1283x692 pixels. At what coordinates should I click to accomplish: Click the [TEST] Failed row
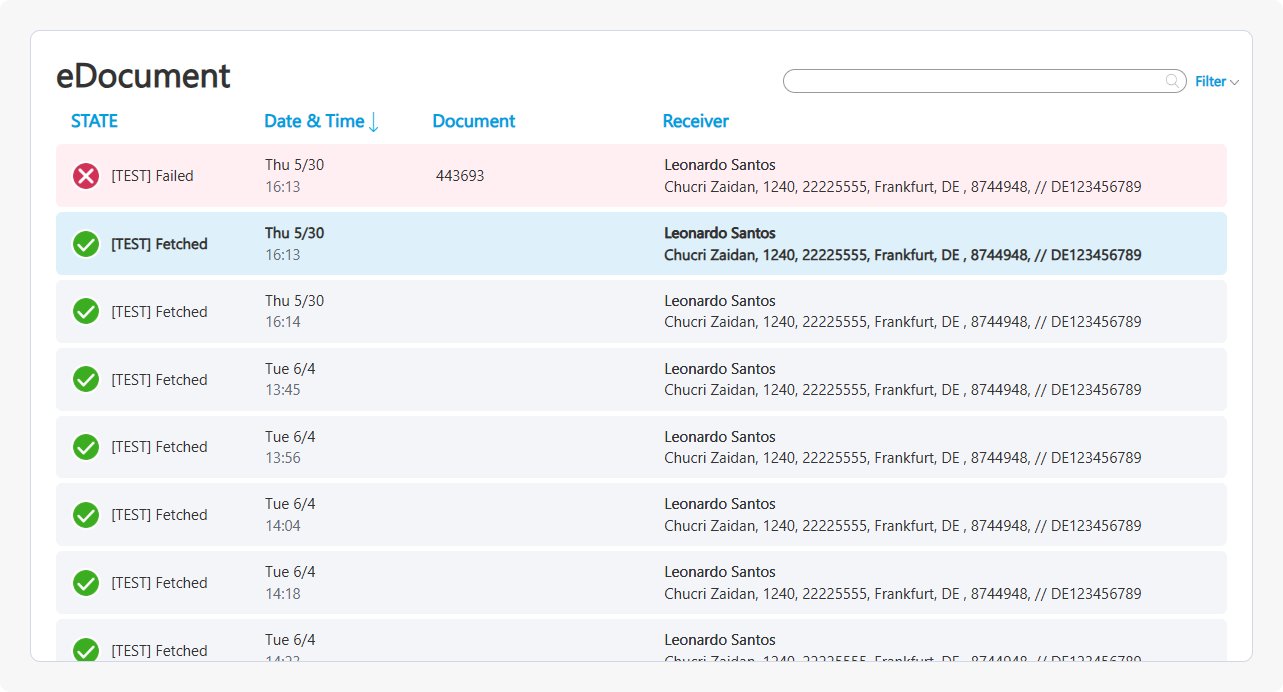(640, 175)
